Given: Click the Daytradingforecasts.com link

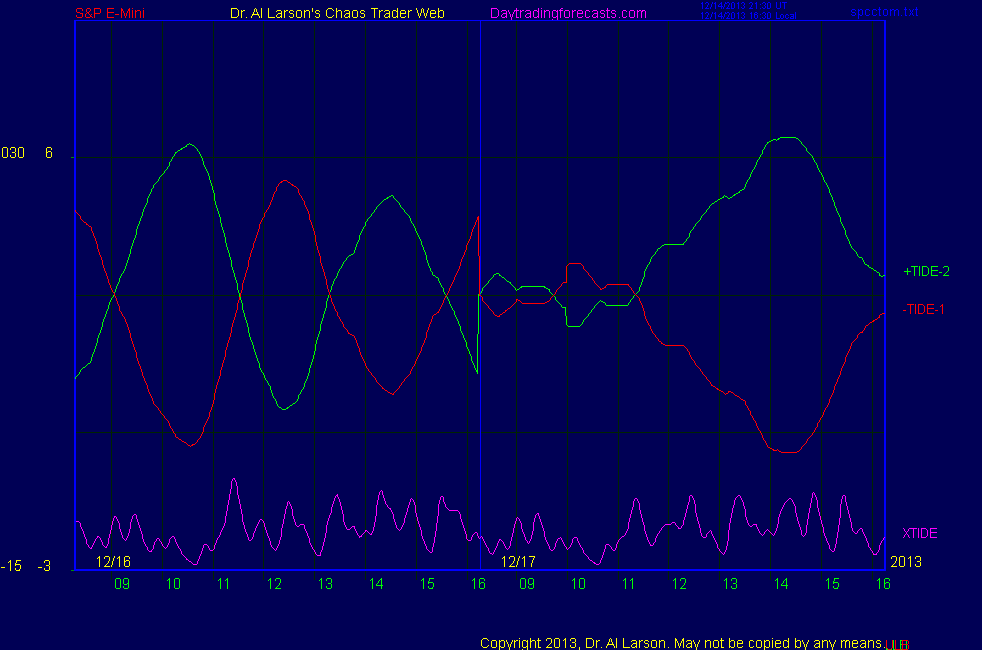Looking at the screenshot, I should pyautogui.click(x=567, y=13).
